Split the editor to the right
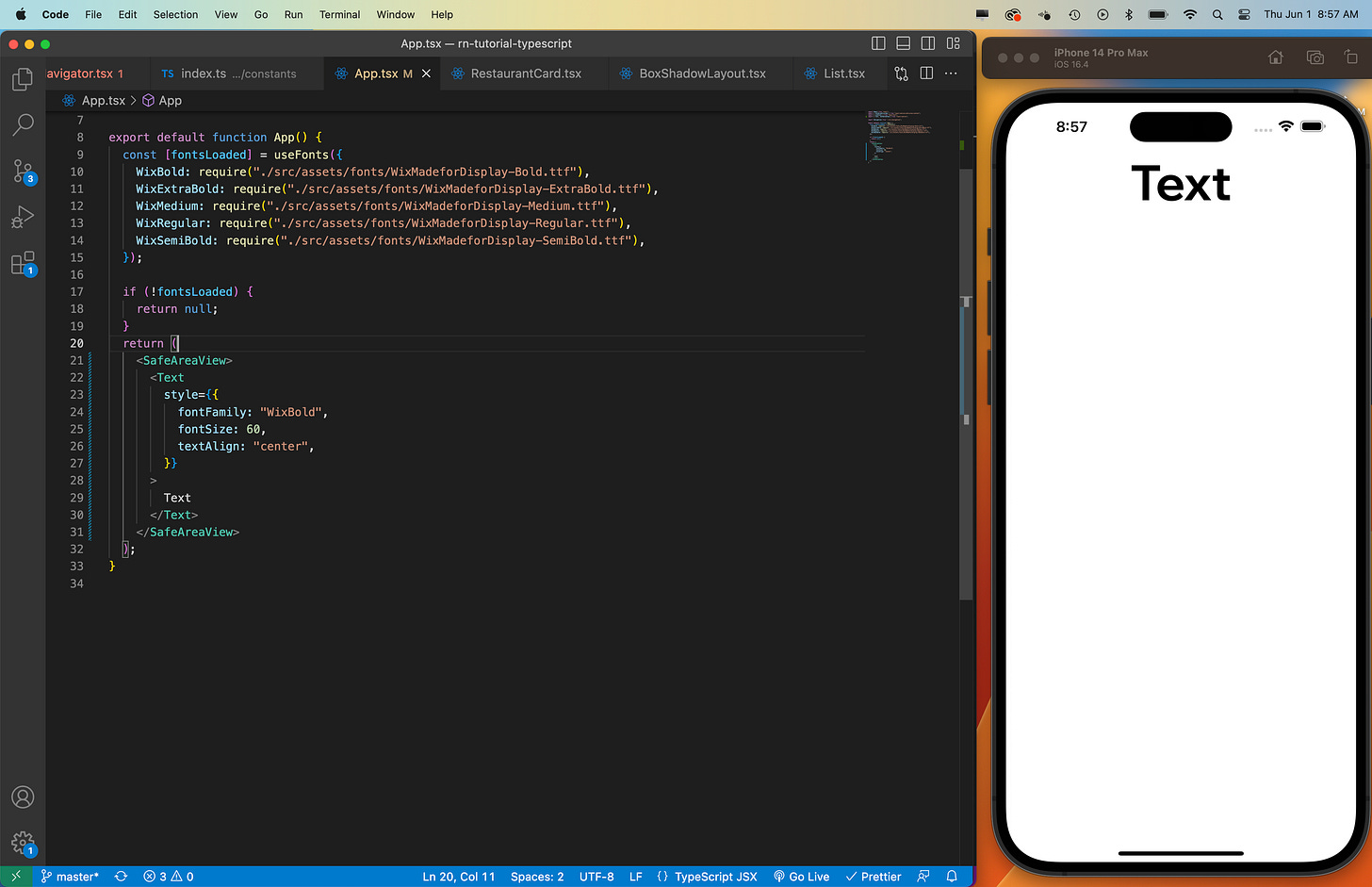The height and width of the screenshot is (887, 1372). tap(926, 74)
